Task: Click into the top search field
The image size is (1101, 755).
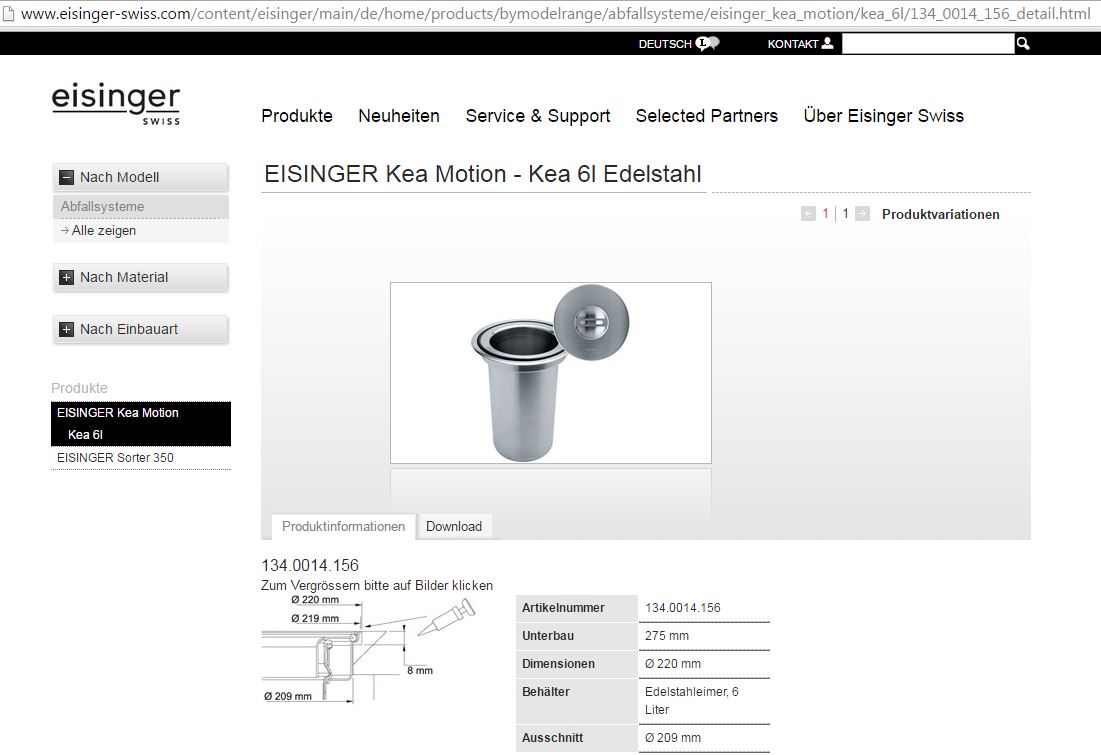Action: [928, 44]
